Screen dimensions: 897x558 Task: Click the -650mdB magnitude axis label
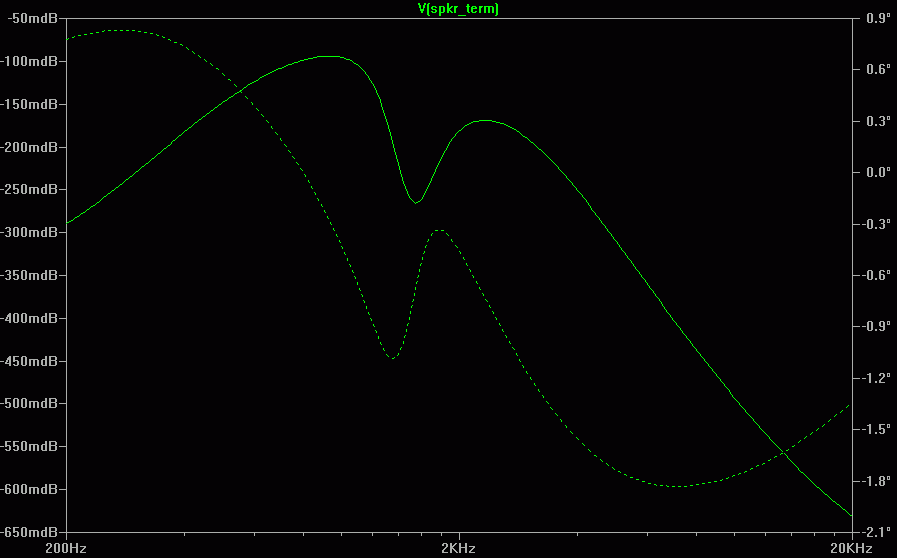(30, 532)
